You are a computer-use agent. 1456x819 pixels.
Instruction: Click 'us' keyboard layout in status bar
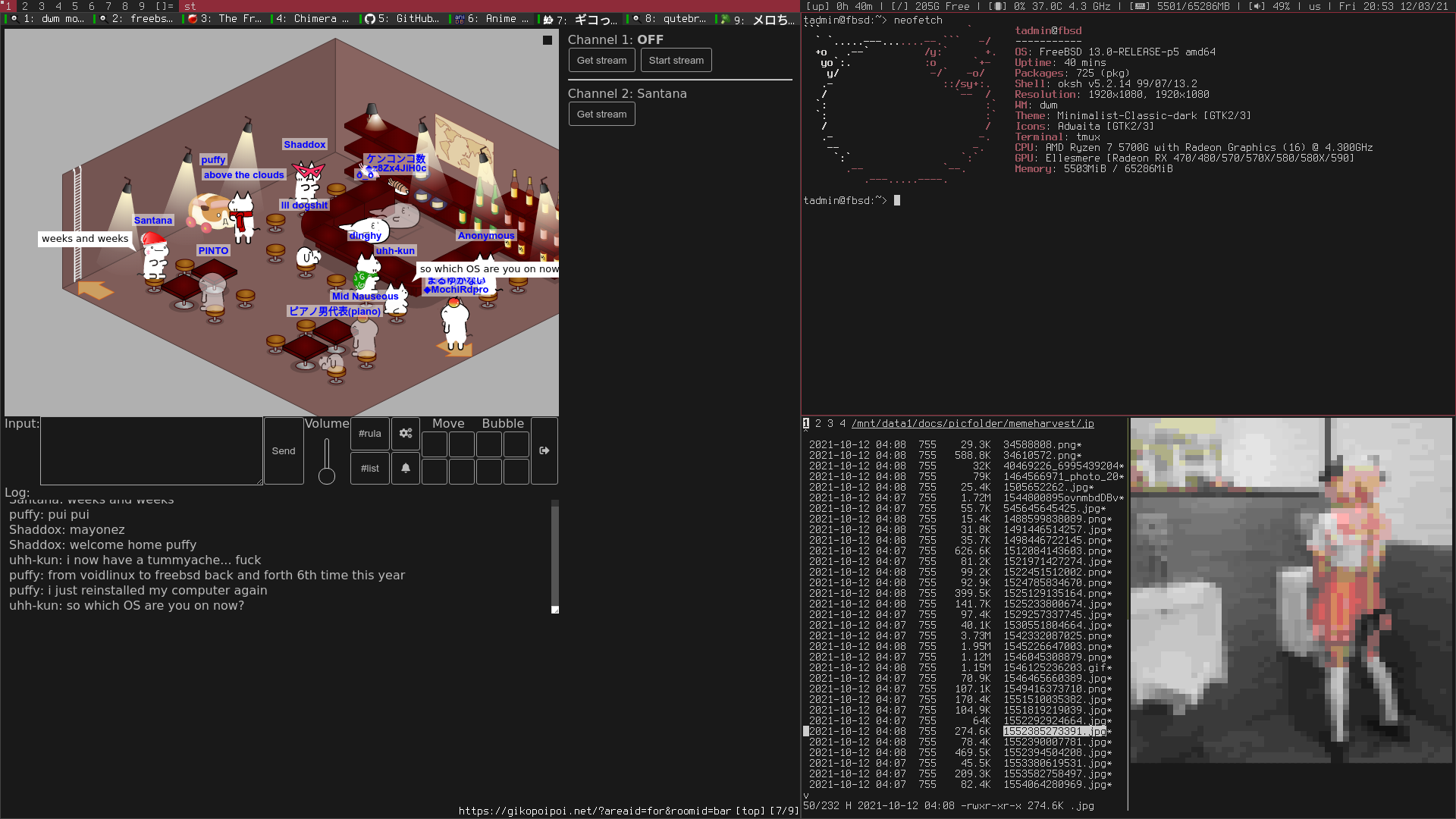[x=1314, y=6]
